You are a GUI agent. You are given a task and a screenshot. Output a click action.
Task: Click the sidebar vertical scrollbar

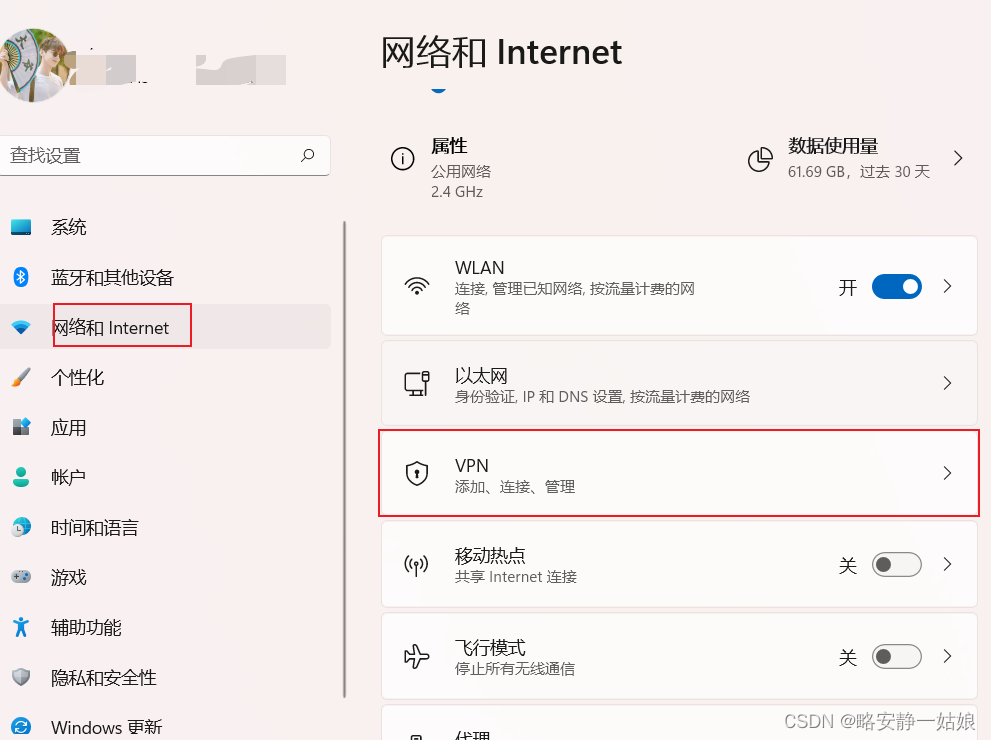pyautogui.click(x=344, y=459)
